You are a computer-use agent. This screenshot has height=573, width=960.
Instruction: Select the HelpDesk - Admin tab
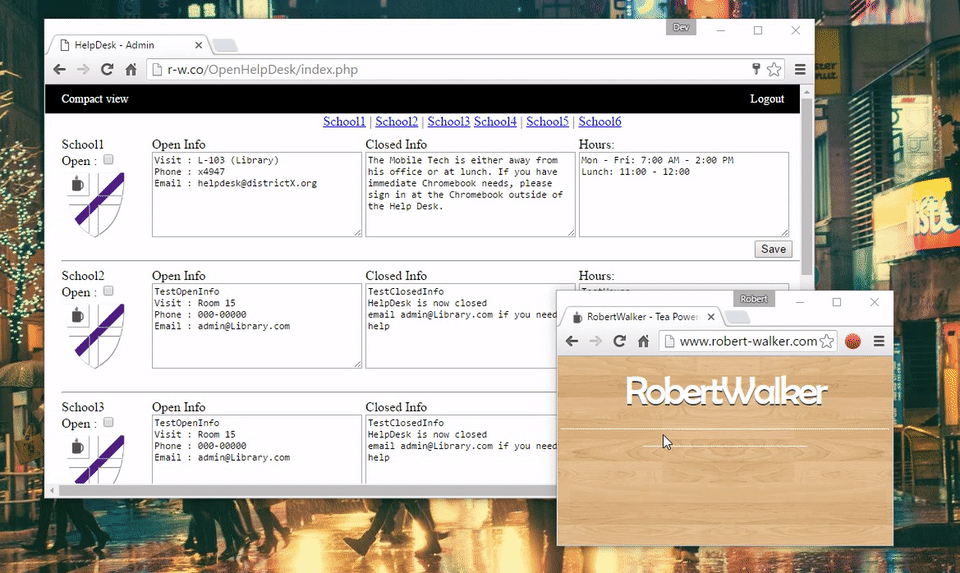[127, 45]
